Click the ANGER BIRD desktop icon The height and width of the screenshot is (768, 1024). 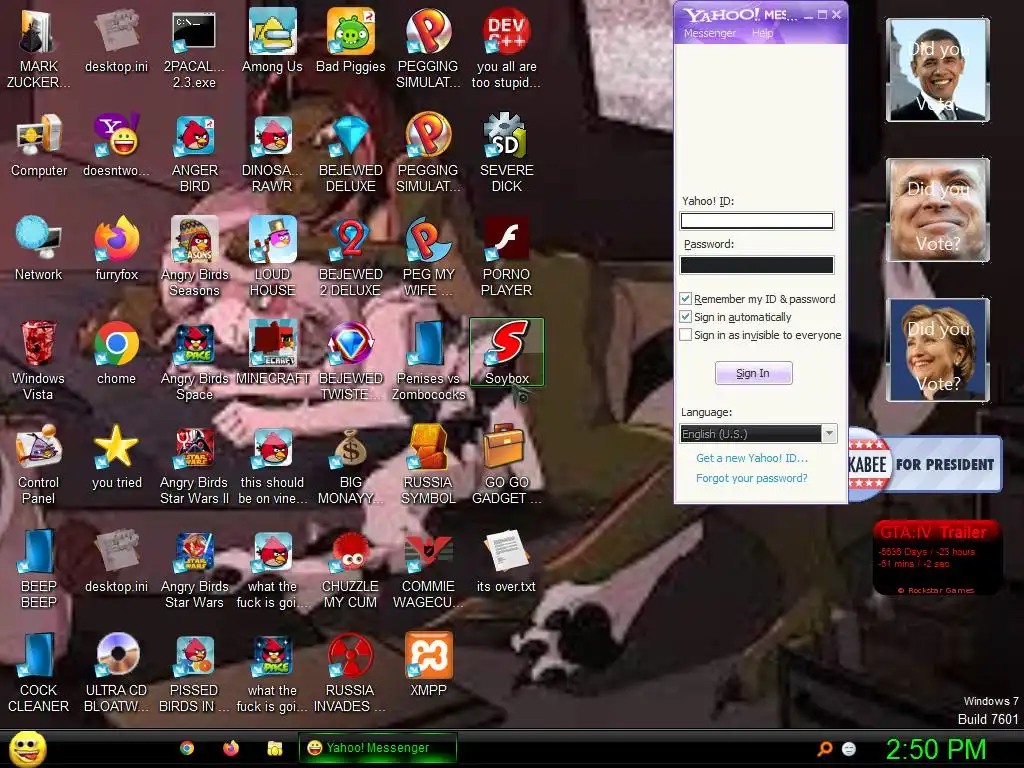194,153
